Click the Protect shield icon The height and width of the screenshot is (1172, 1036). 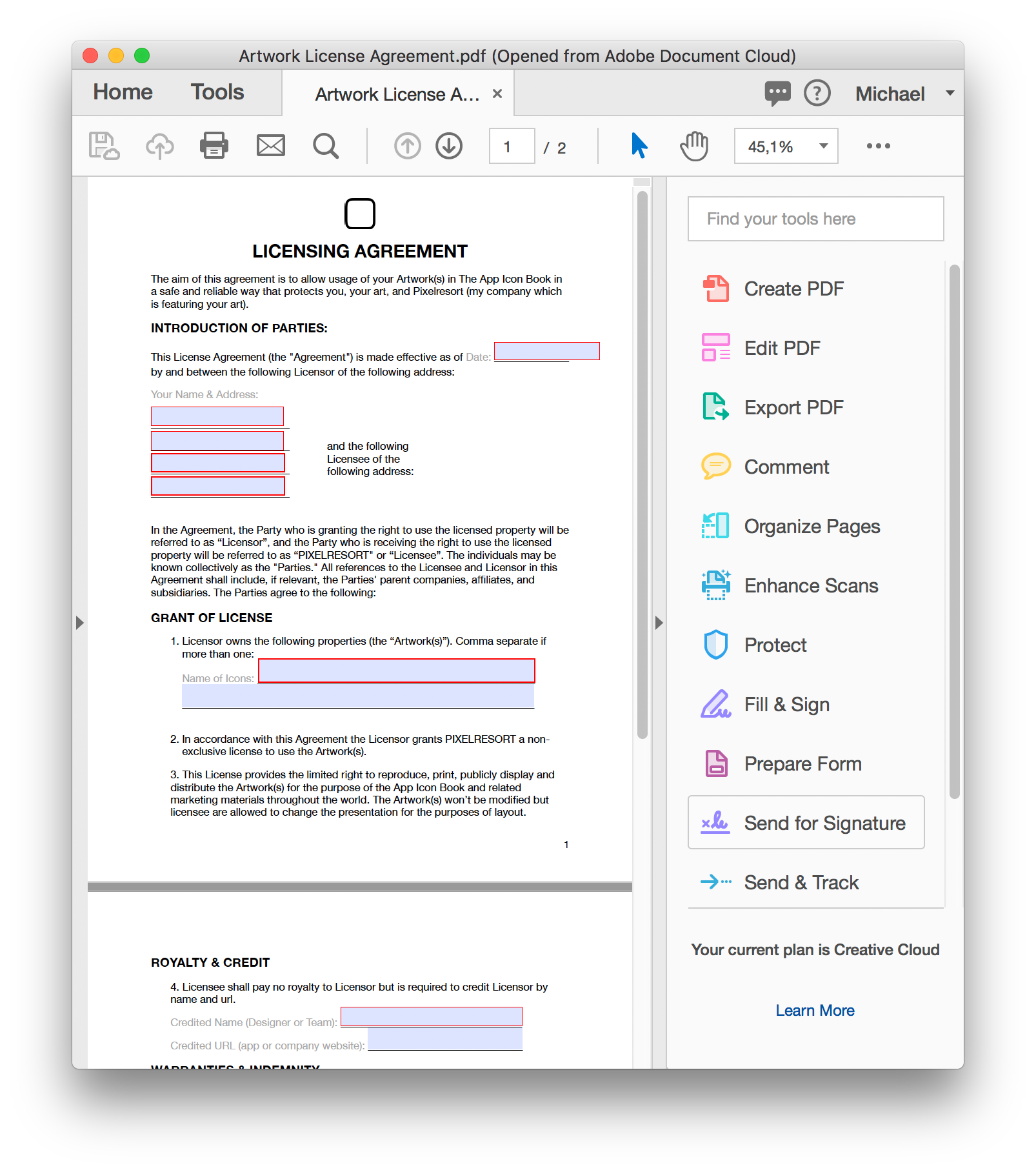coord(715,645)
